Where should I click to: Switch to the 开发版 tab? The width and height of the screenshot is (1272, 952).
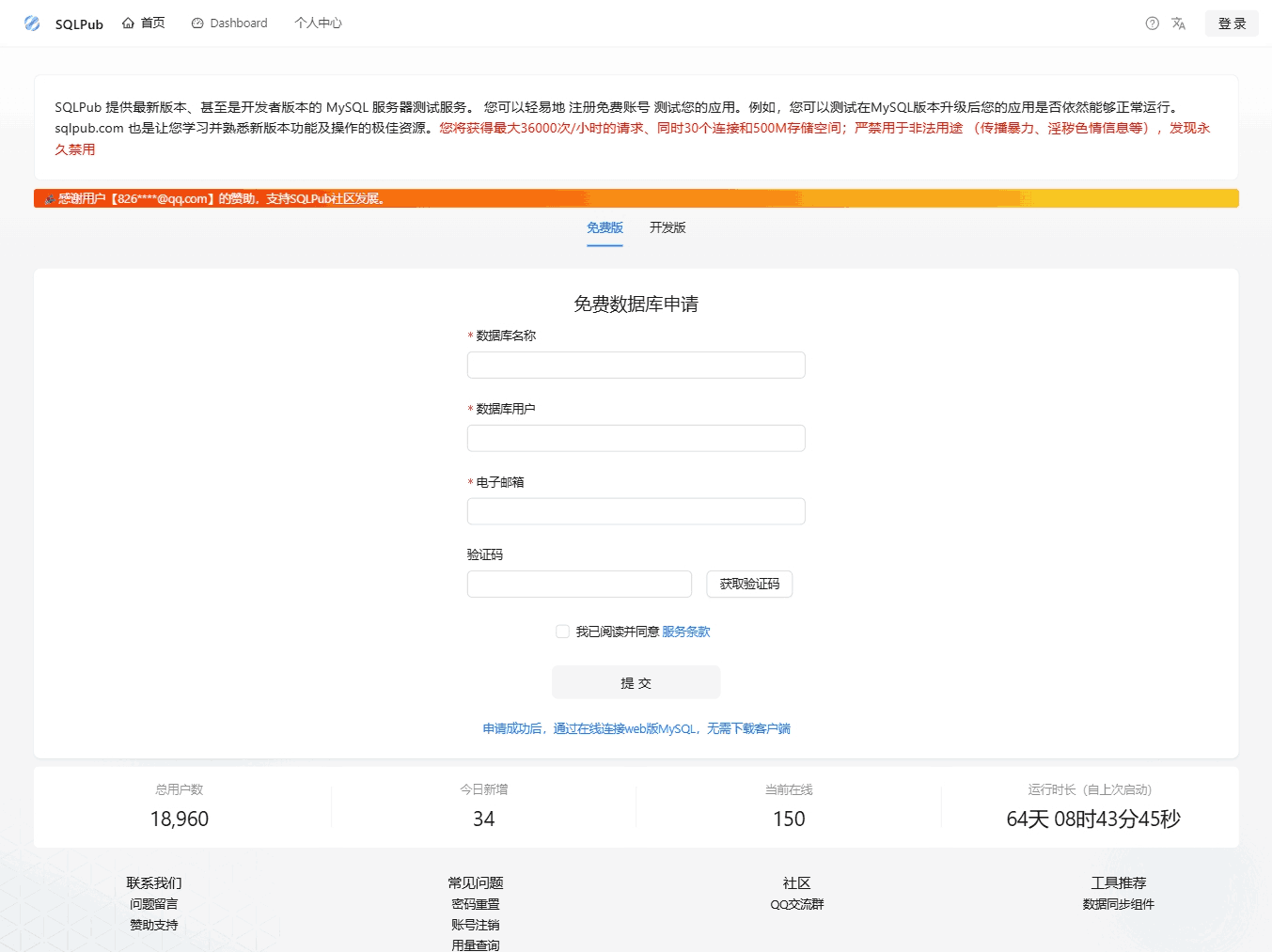[667, 227]
